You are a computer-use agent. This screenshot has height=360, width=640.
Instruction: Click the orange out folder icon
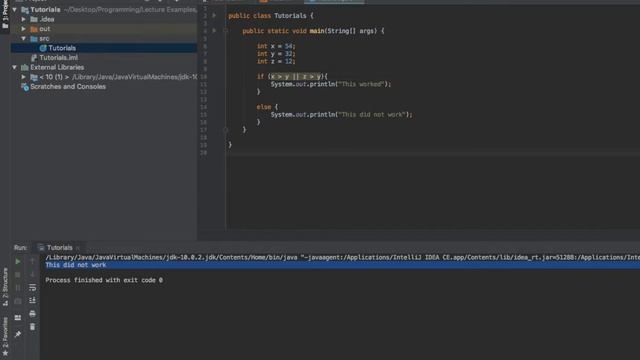coord(34,29)
